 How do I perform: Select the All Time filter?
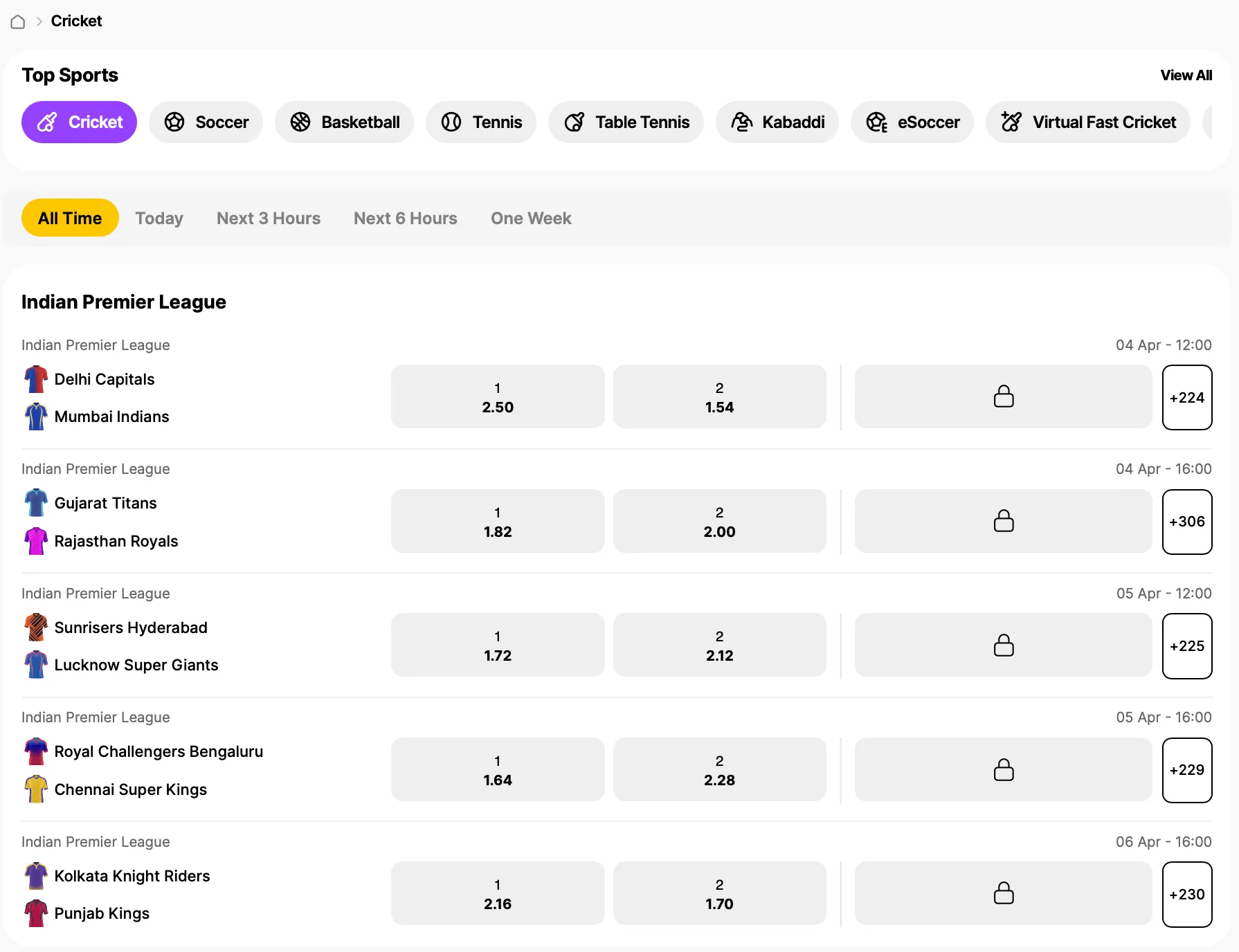pyautogui.click(x=70, y=218)
